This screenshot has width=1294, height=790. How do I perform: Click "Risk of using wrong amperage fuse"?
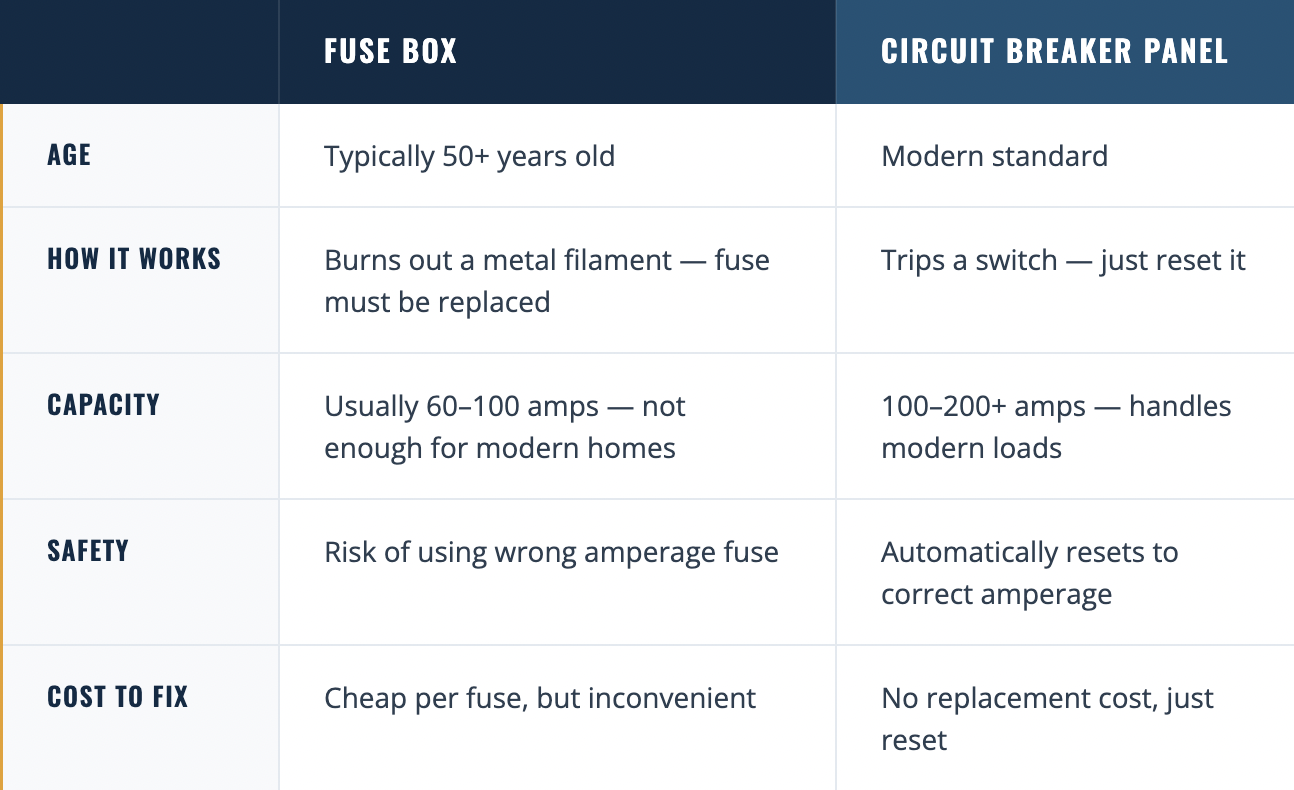click(x=551, y=553)
